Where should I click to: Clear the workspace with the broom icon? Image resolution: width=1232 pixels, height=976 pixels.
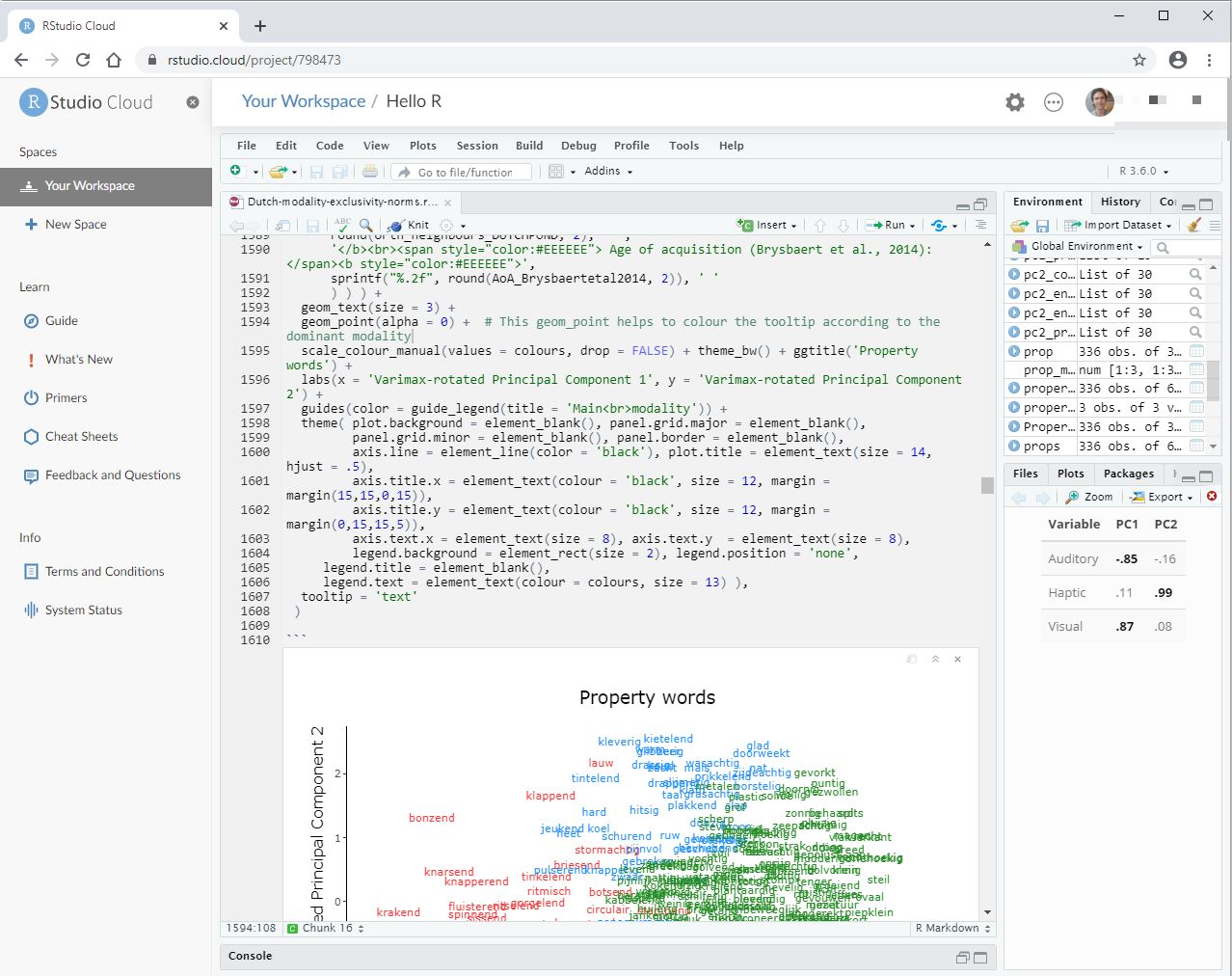1194,225
